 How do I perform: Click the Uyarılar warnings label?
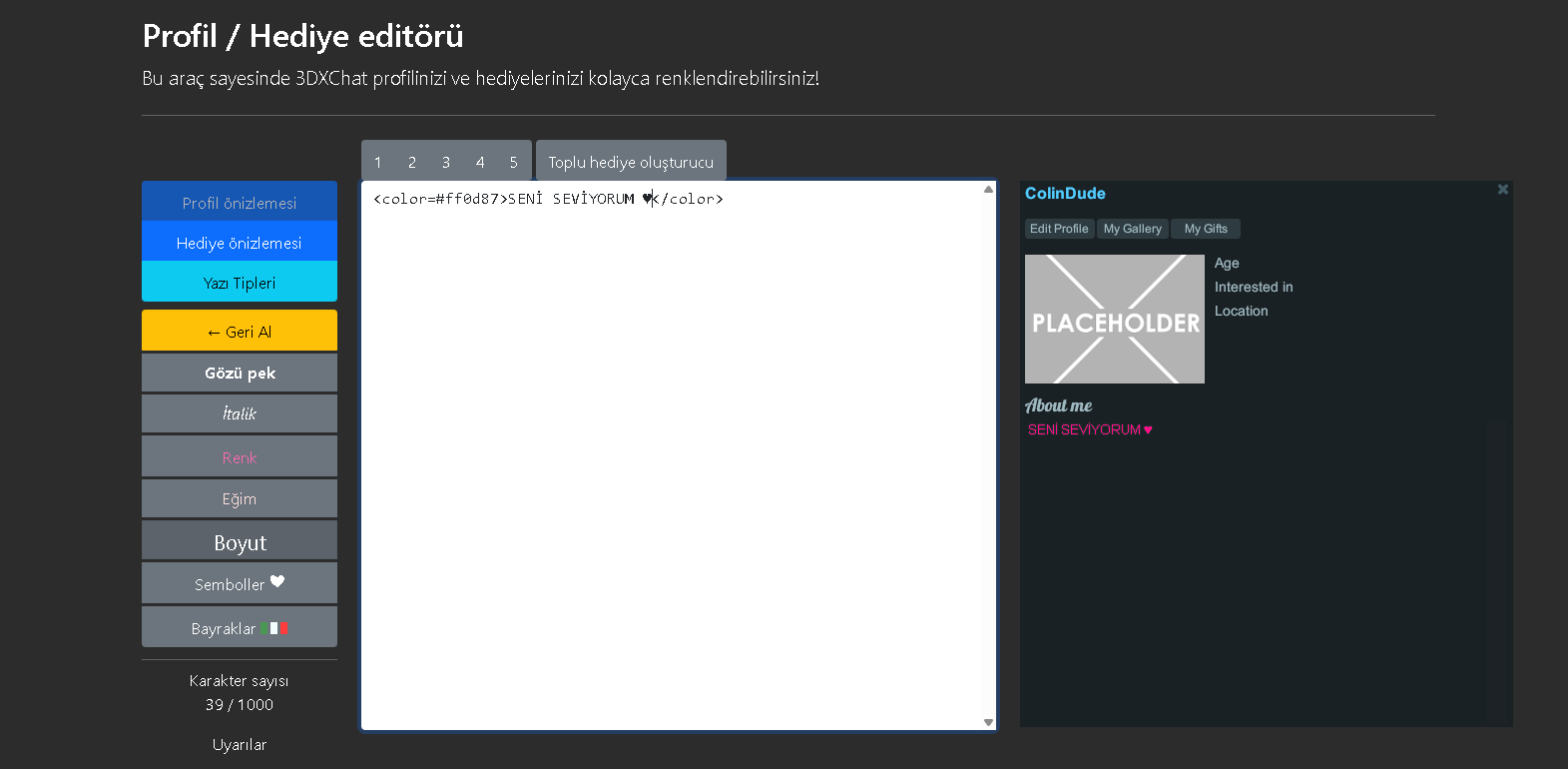click(240, 744)
